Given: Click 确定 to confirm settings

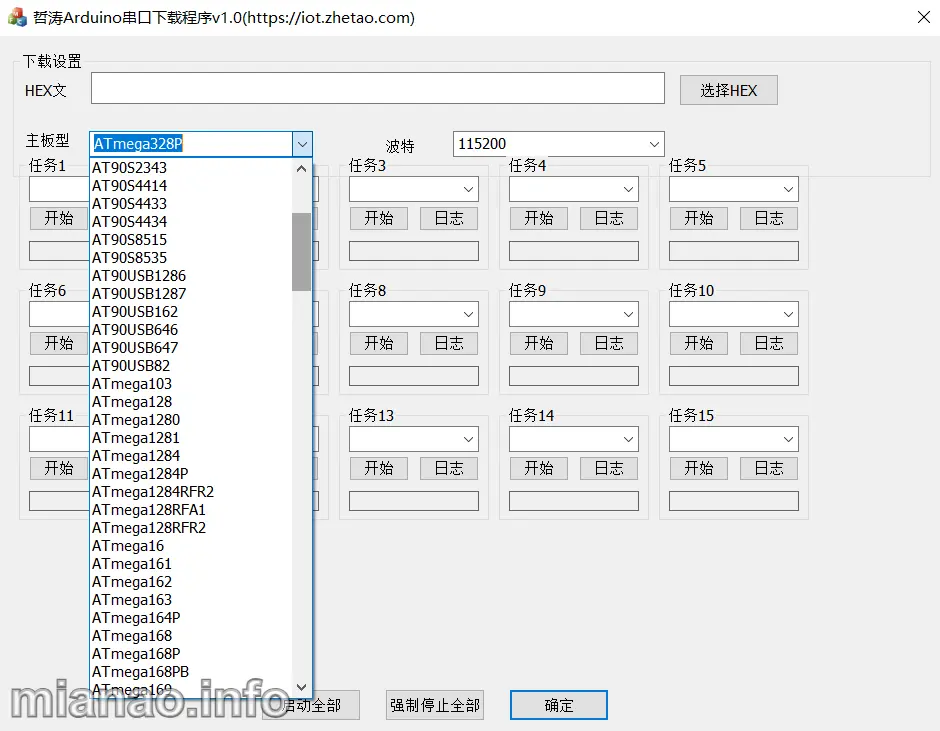Looking at the screenshot, I should [x=558, y=705].
